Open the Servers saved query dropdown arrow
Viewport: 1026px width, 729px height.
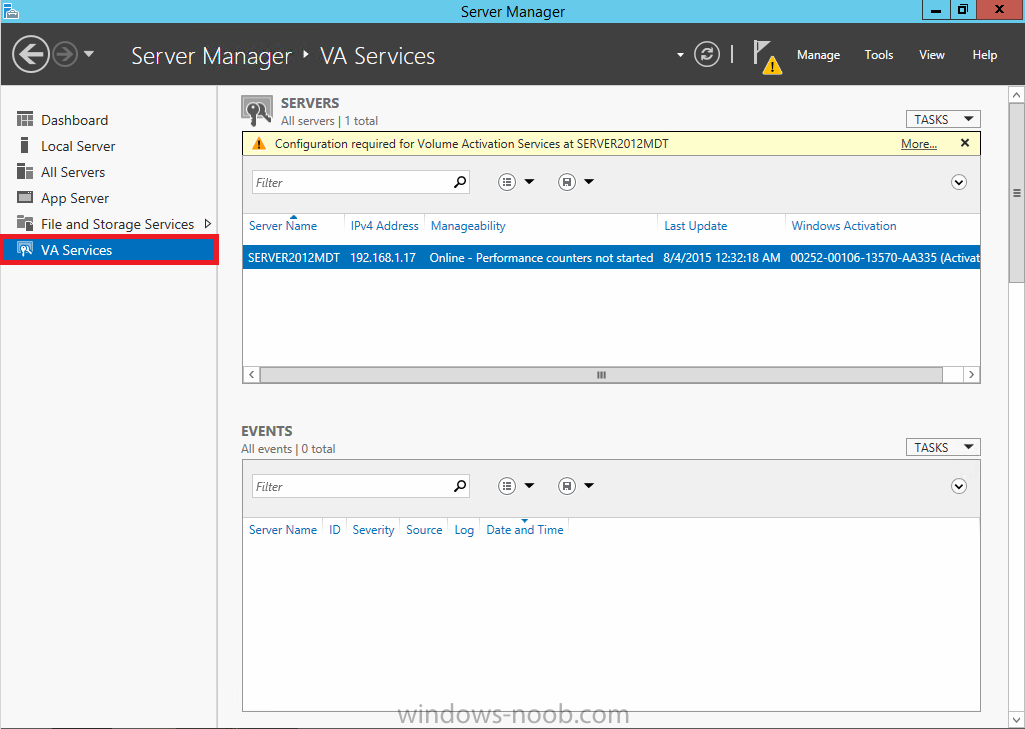coord(589,182)
